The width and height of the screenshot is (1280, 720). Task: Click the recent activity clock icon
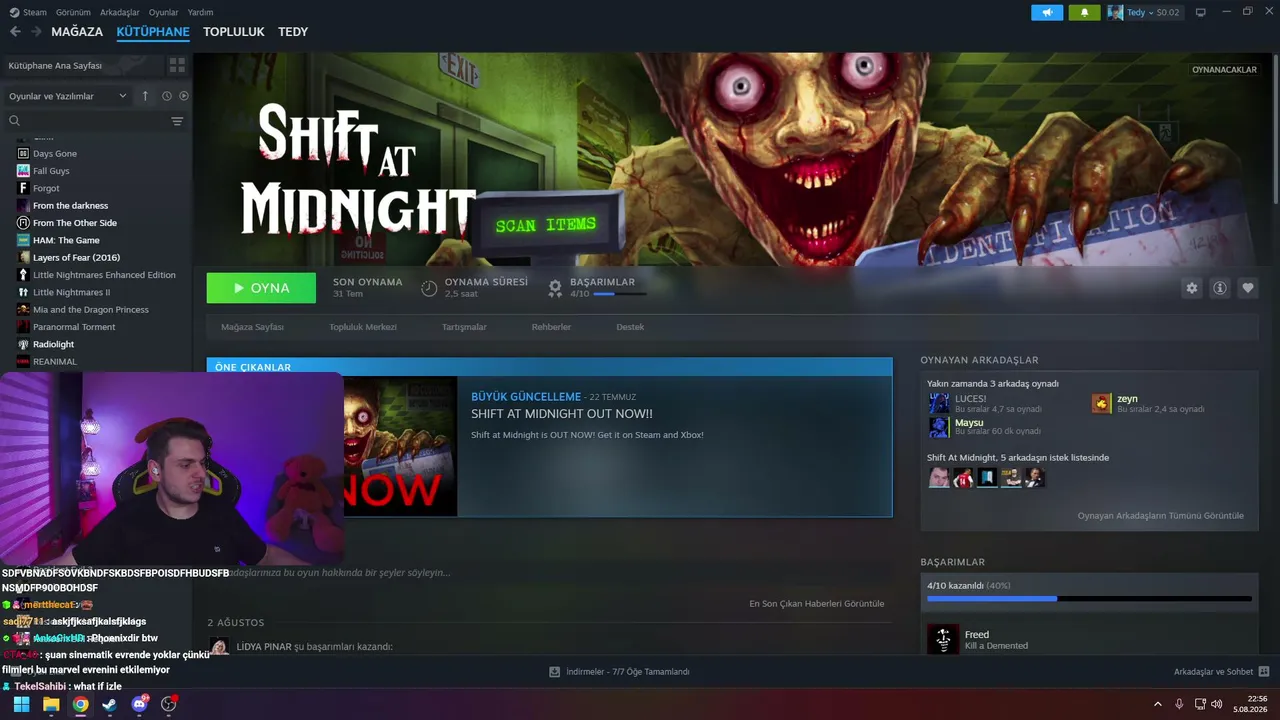click(x=167, y=96)
